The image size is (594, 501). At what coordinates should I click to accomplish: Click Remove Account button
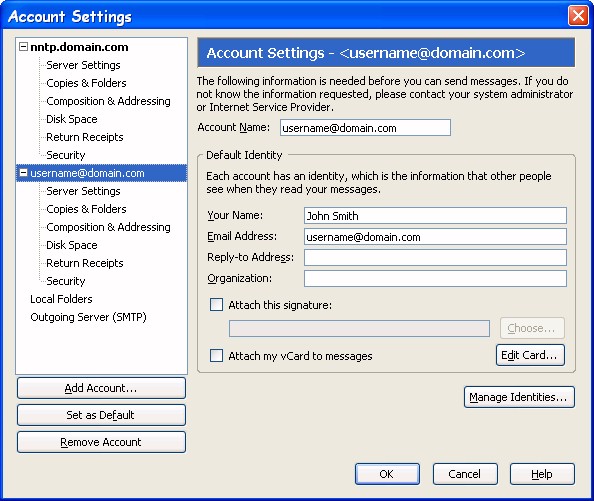[101, 442]
